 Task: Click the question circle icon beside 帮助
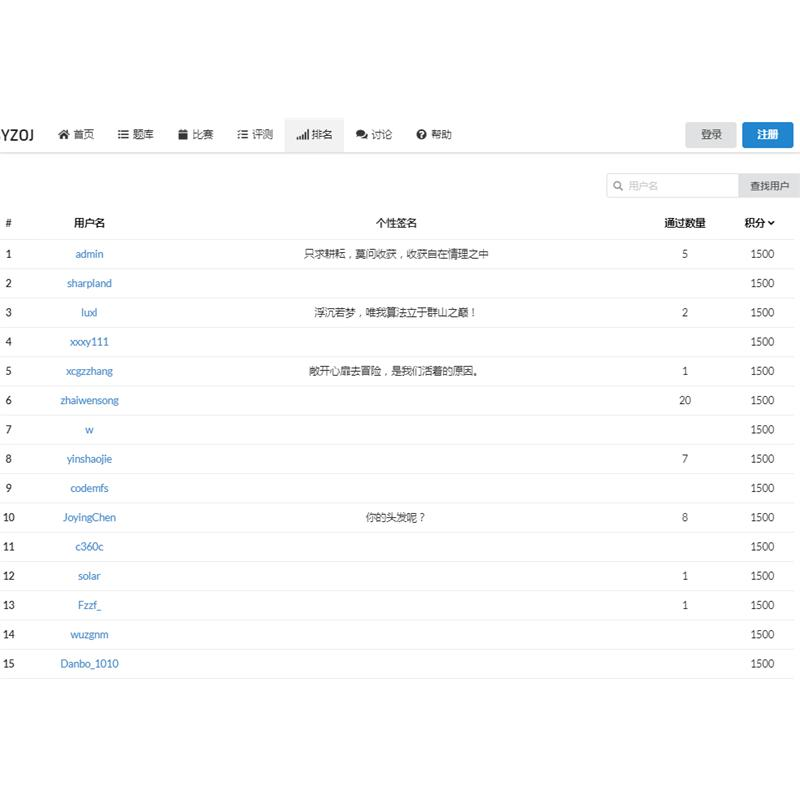(x=421, y=135)
